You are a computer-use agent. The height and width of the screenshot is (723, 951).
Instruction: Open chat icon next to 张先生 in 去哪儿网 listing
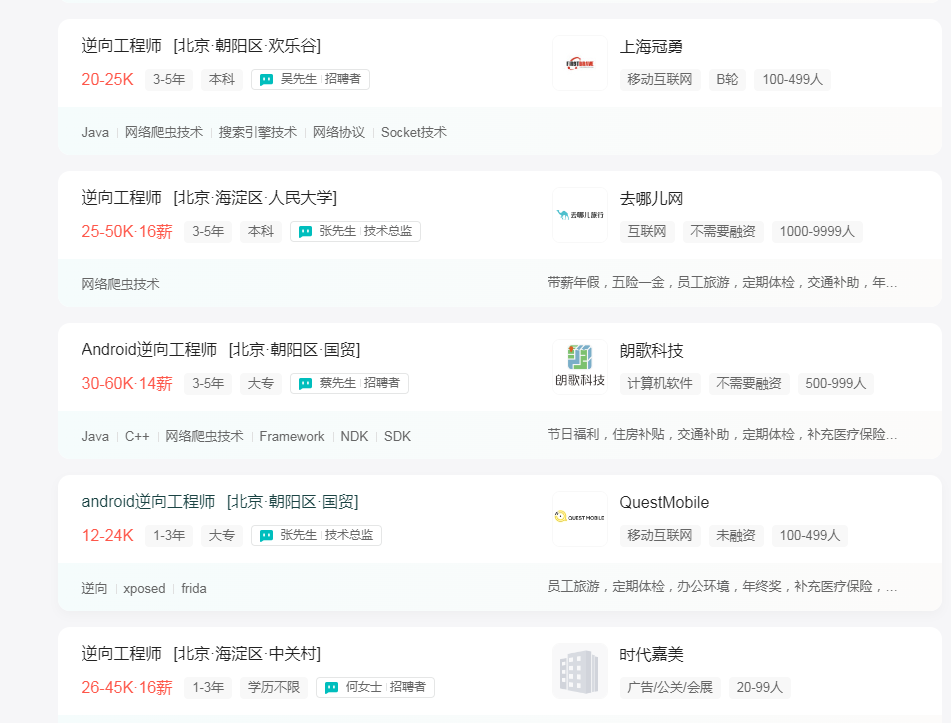click(306, 232)
